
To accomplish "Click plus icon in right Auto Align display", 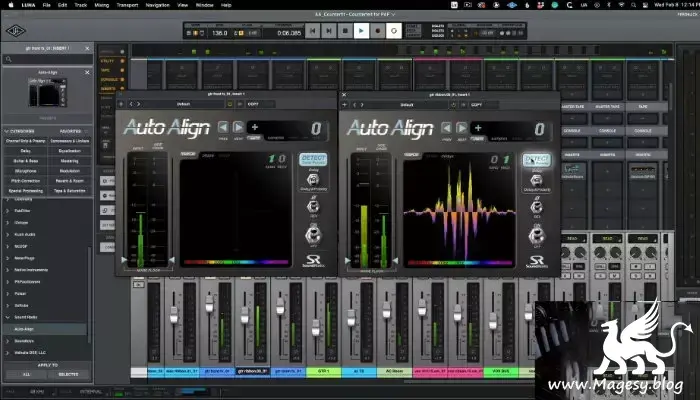I will click(478, 128).
